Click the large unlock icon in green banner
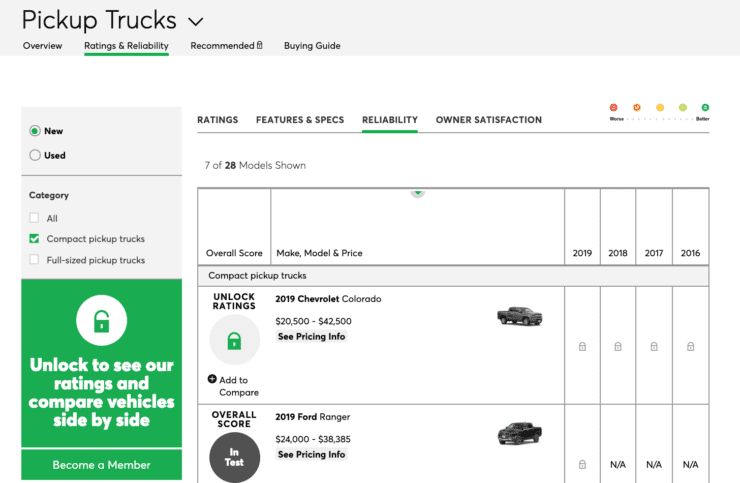 (x=101, y=321)
